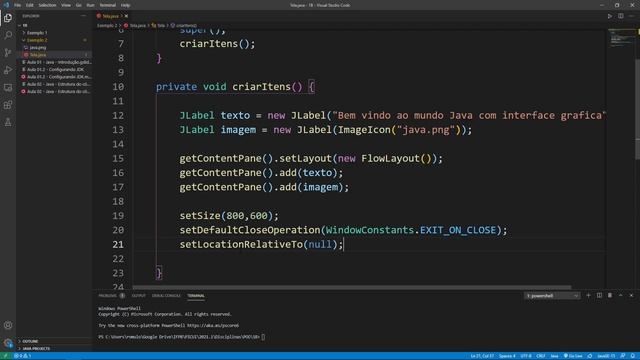This screenshot has height=360, width=640.
Task: Click the editor horizontal scrollbar
Action: pyautogui.click(x=352, y=287)
